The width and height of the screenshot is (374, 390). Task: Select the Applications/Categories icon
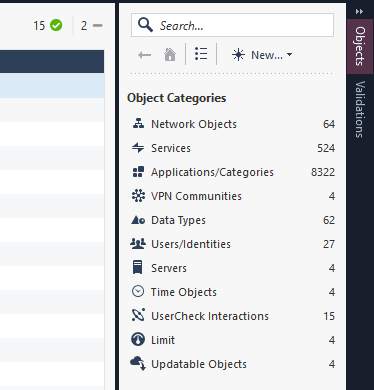(x=138, y=172)
